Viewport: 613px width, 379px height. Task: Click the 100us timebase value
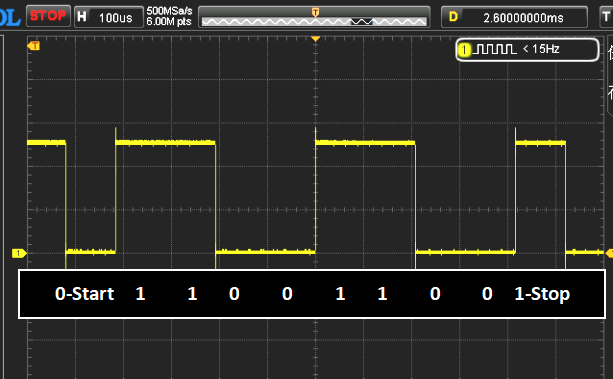click(x=116, y=18)
